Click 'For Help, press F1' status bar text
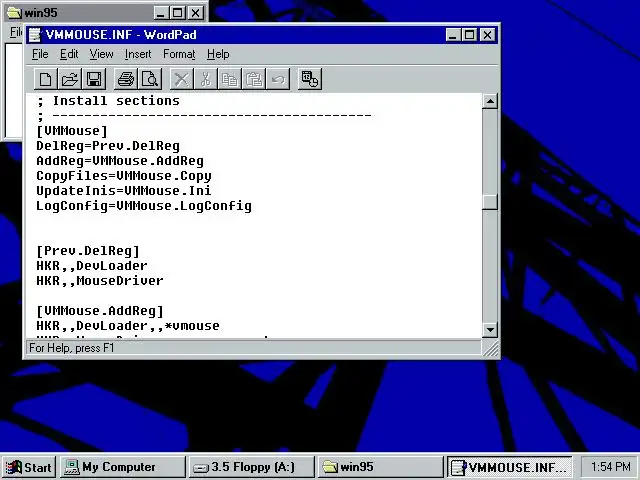640x480 pixels. tap(72, 348)
